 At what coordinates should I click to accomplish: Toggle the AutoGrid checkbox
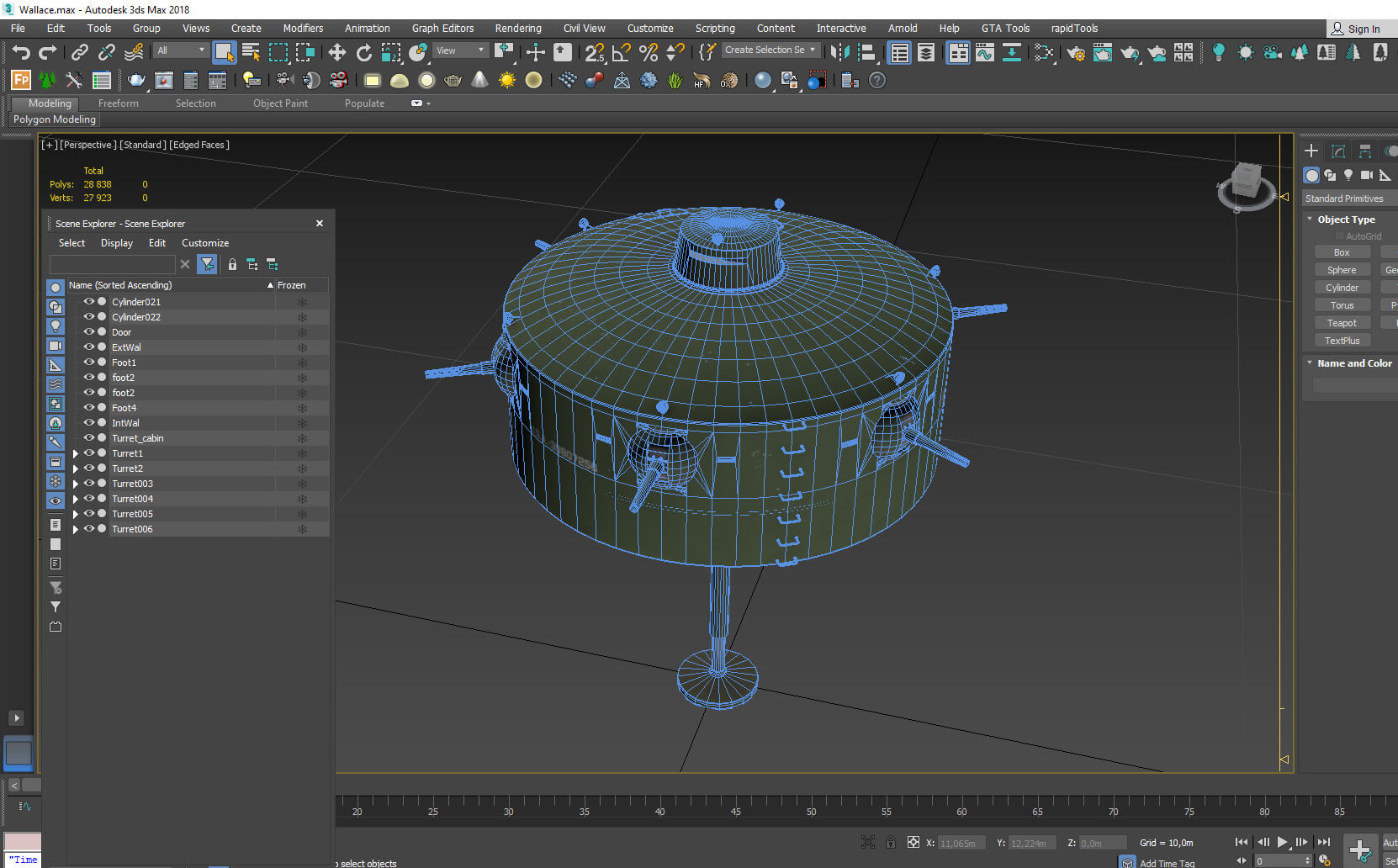[x=1340, y=236]
